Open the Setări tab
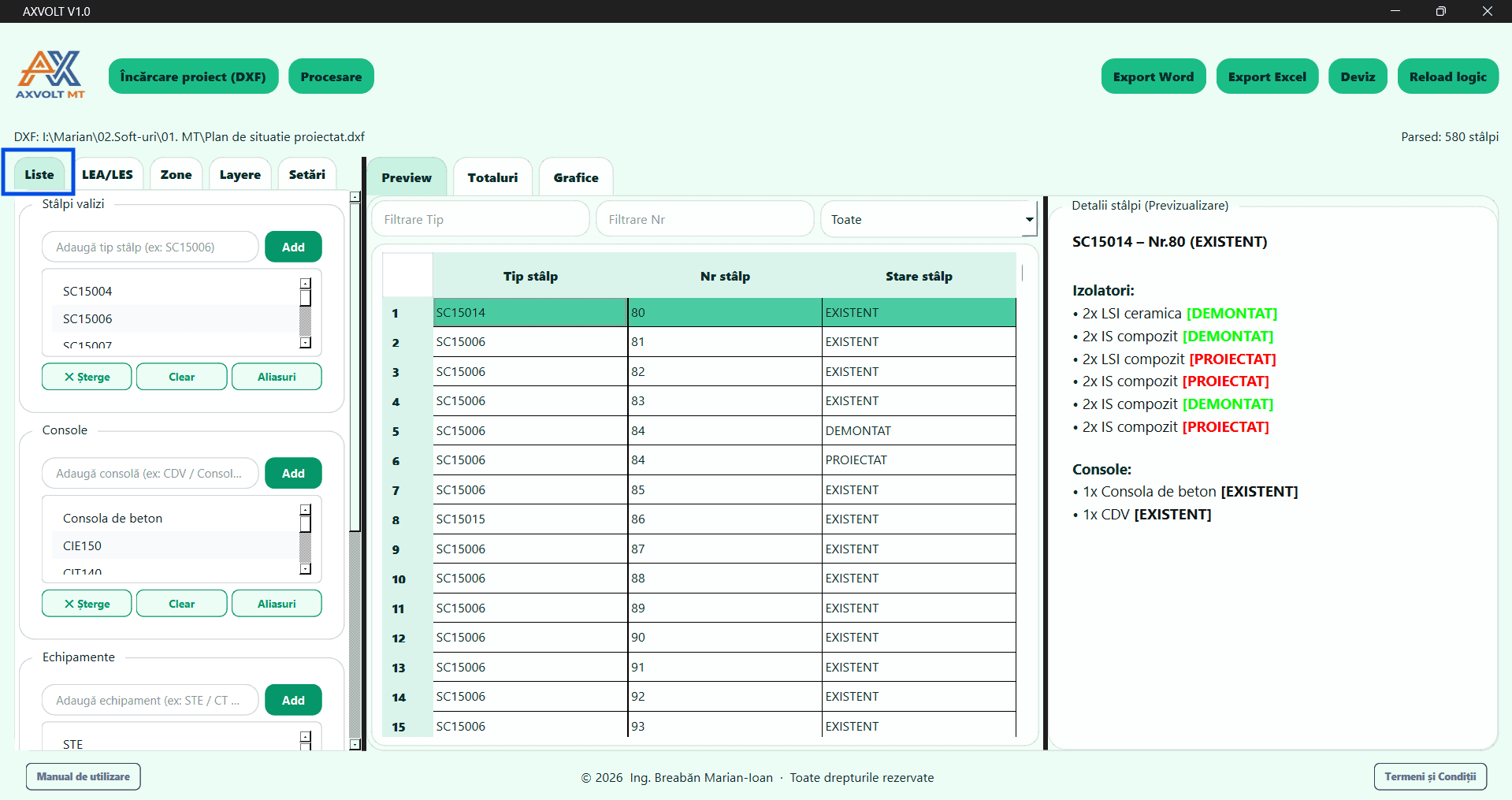1512x800 pixels. pyautogui.click(x=307, y=174)
